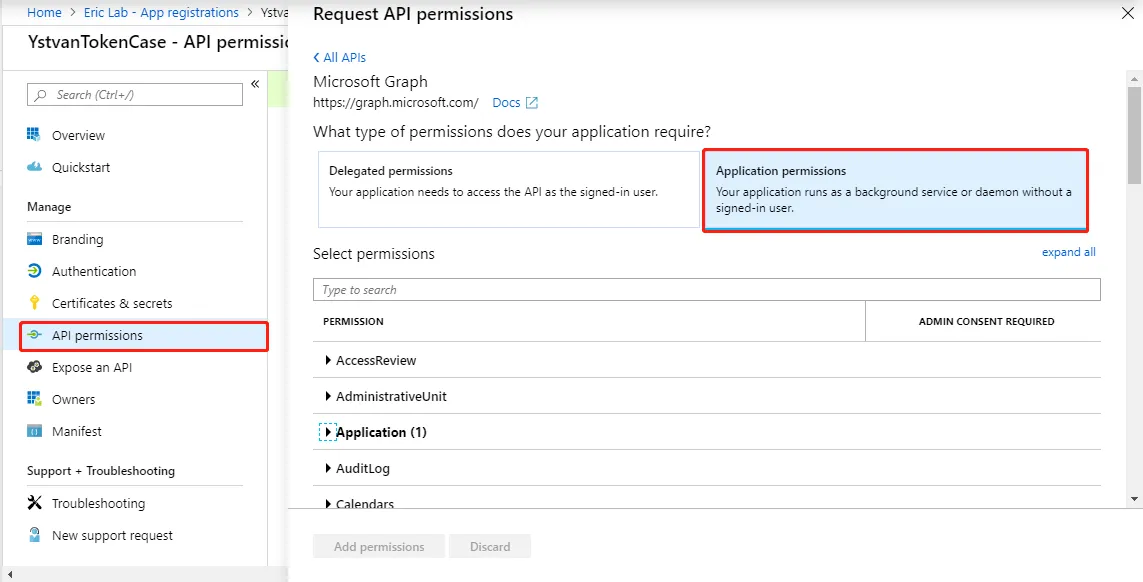Click the Certificates & secrets key icon

point(34,303)
